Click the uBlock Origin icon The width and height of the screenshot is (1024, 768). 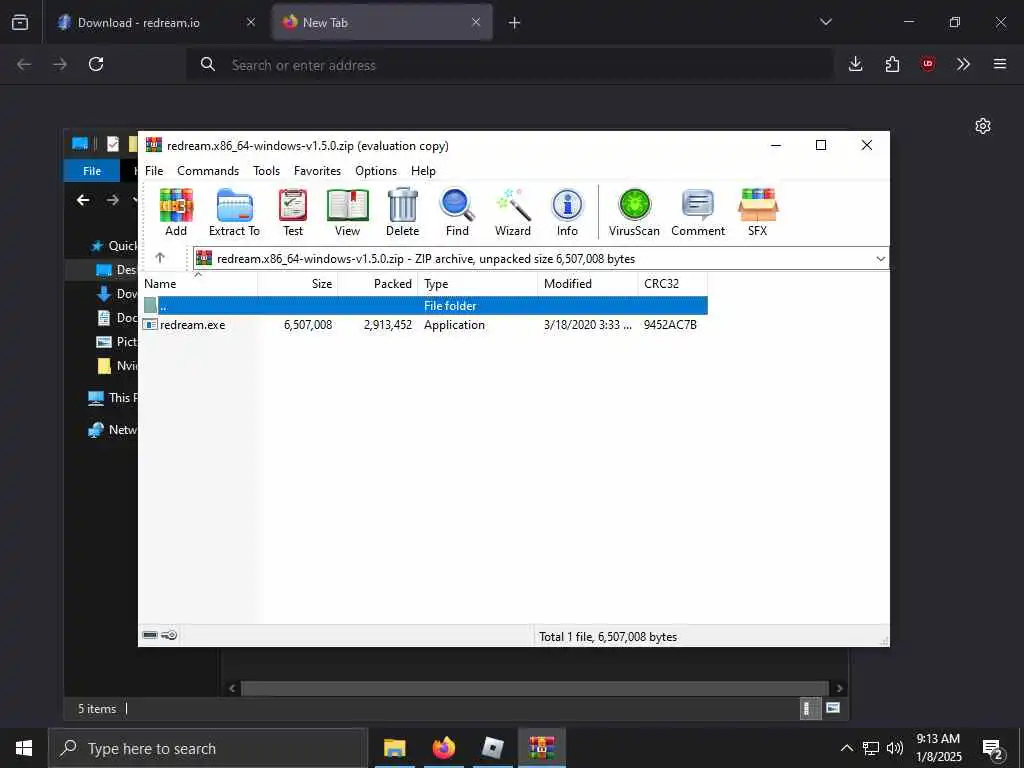[x=928, y=64]
